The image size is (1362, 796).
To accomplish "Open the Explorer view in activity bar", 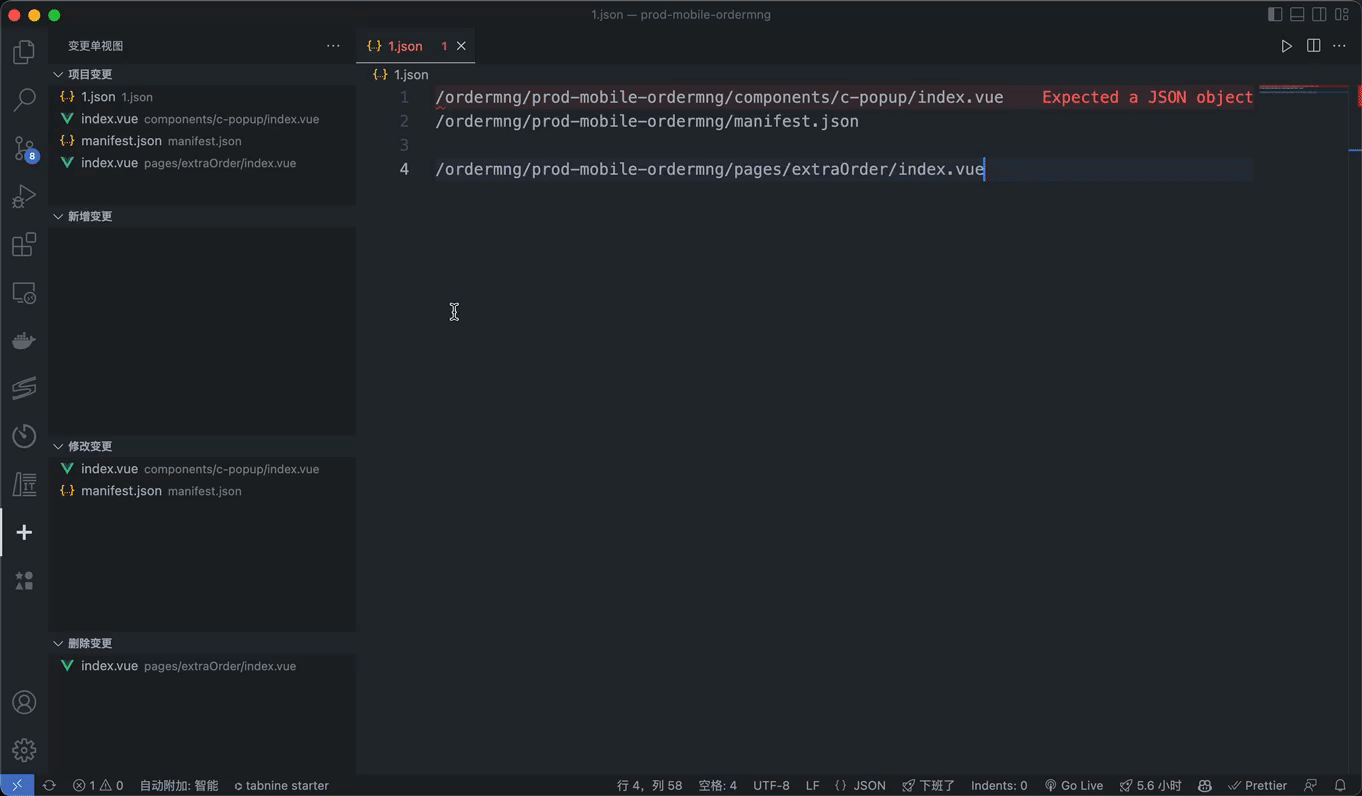I will [24, 52].
